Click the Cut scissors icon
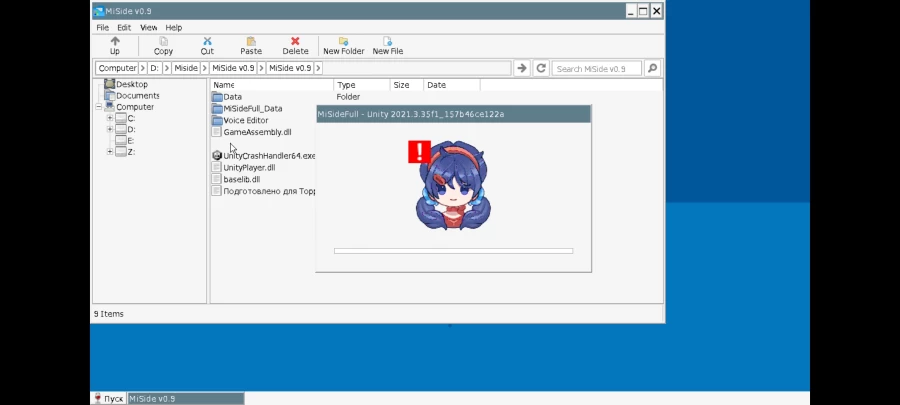900x405 pixels. [x=207, y=42]
